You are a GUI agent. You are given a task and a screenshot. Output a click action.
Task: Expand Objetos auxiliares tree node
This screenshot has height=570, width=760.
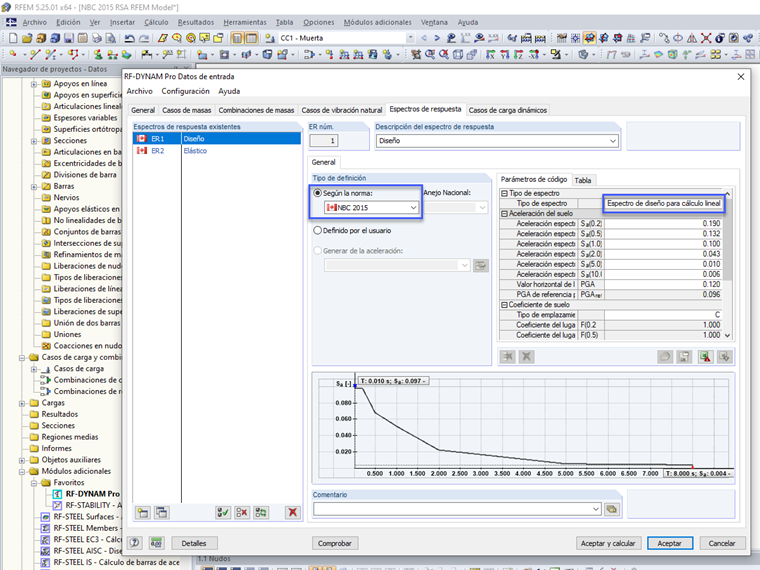pyautogui.click(x=22, y=460)
